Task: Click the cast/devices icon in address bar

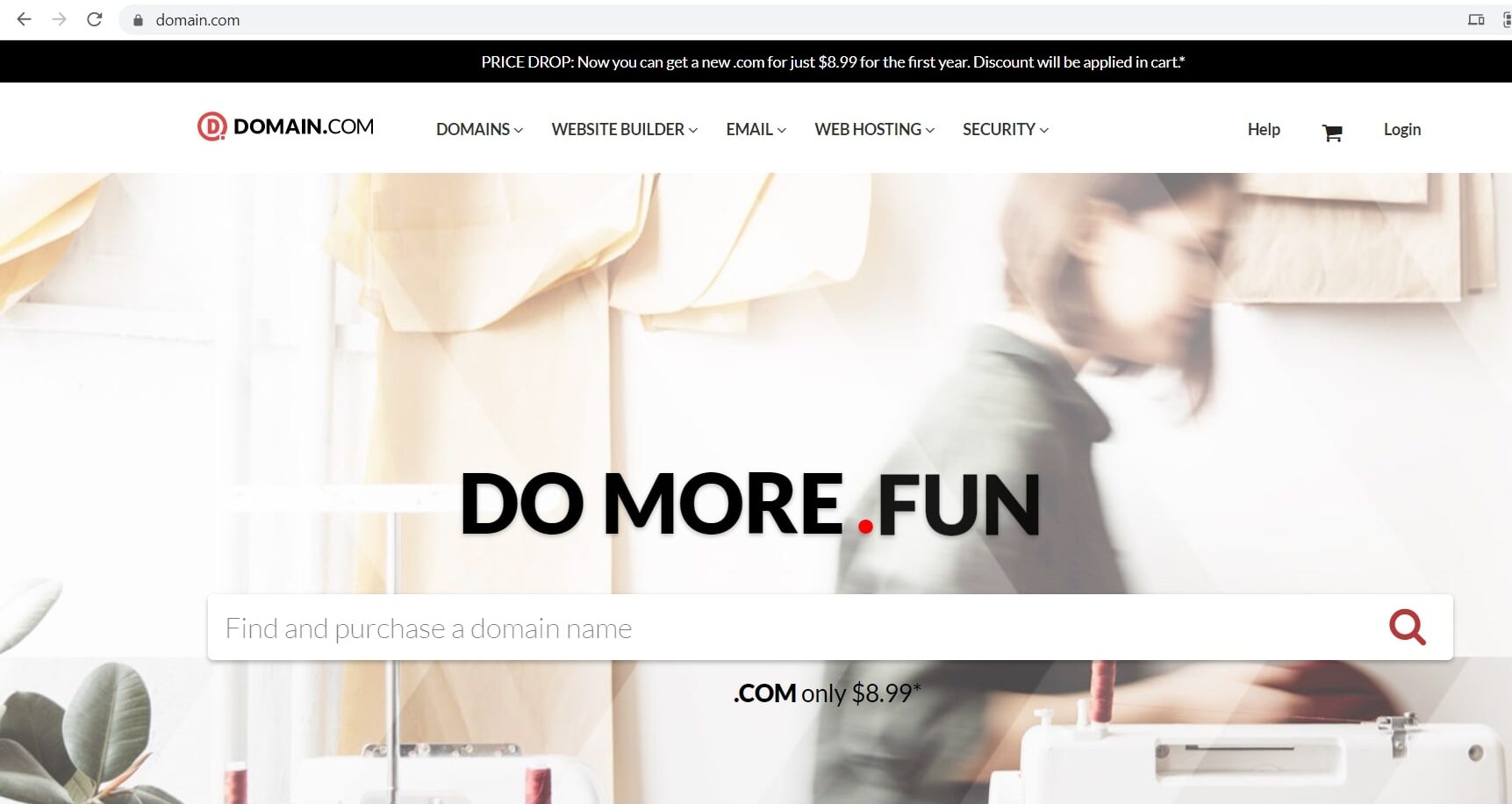Action: pos(1476,19)
